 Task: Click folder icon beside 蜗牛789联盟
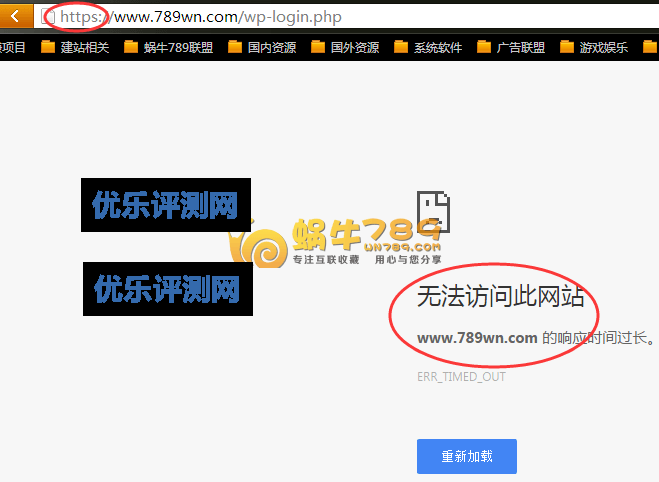(x=131, y=47)
